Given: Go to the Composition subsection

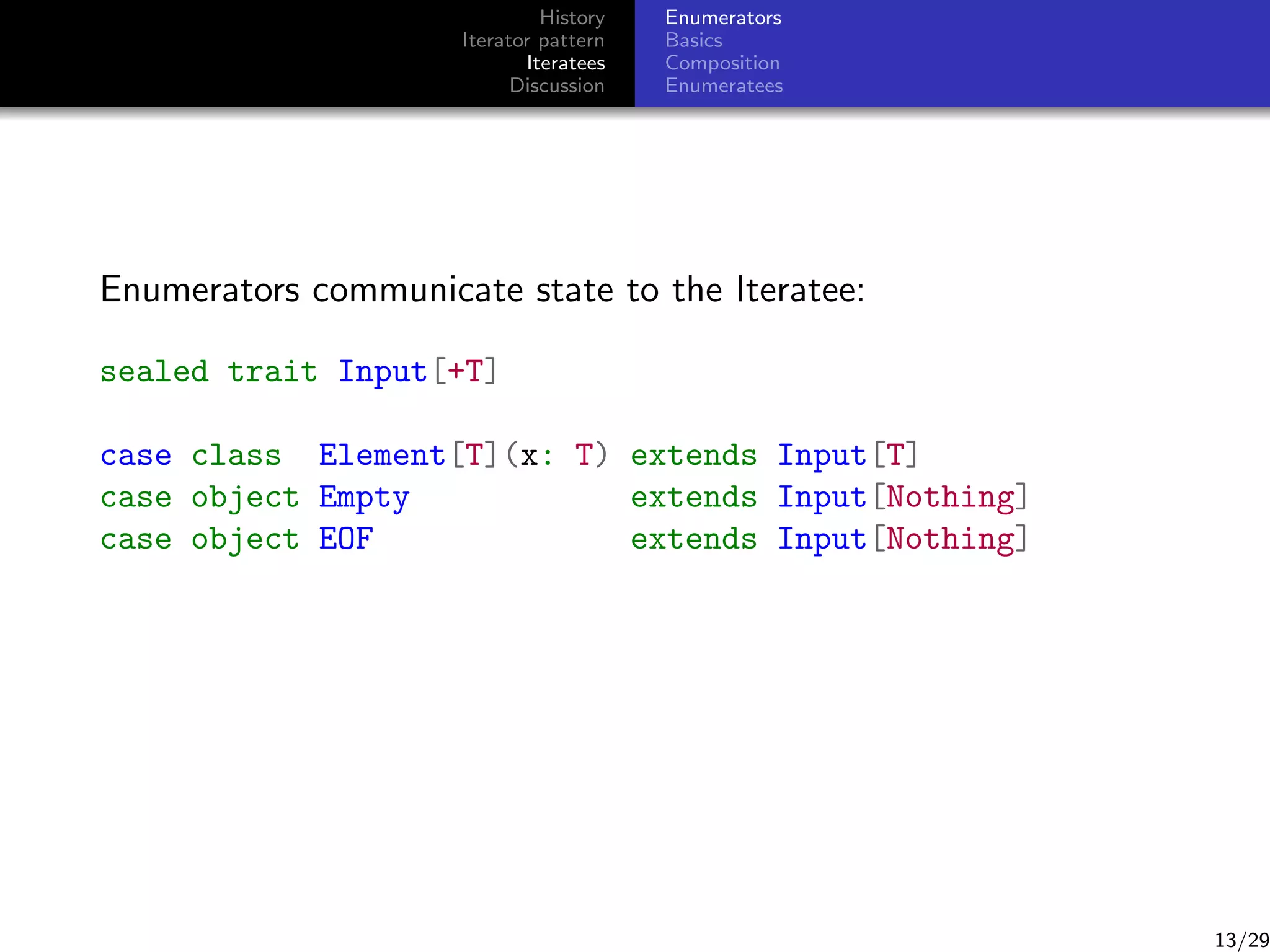Looking at the screenshot, I should [722, 63].
